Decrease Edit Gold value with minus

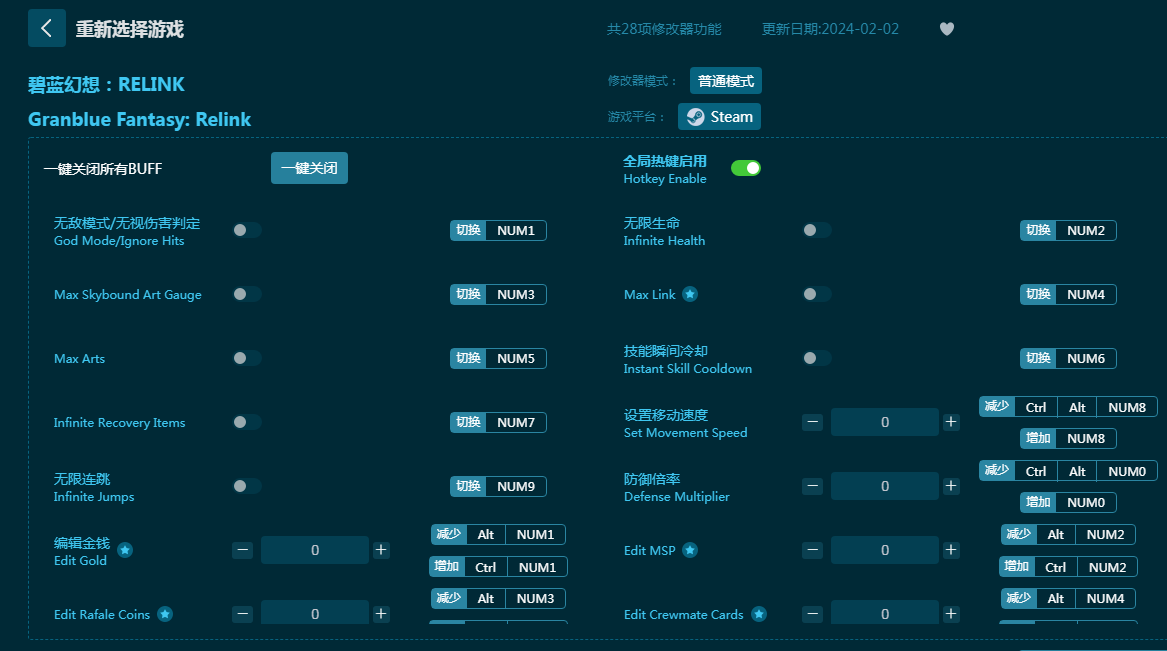[243, 550]
